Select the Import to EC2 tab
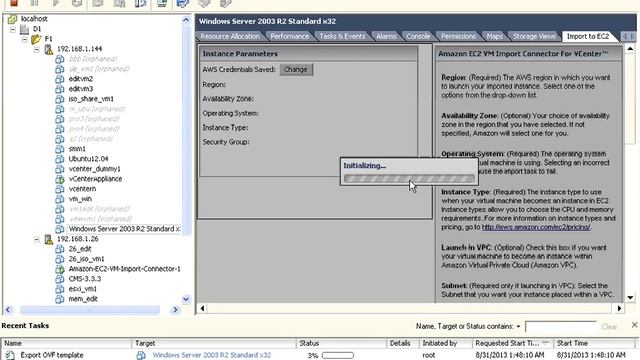The height and width of the screenshot is (360, 640). pos(588,36)
